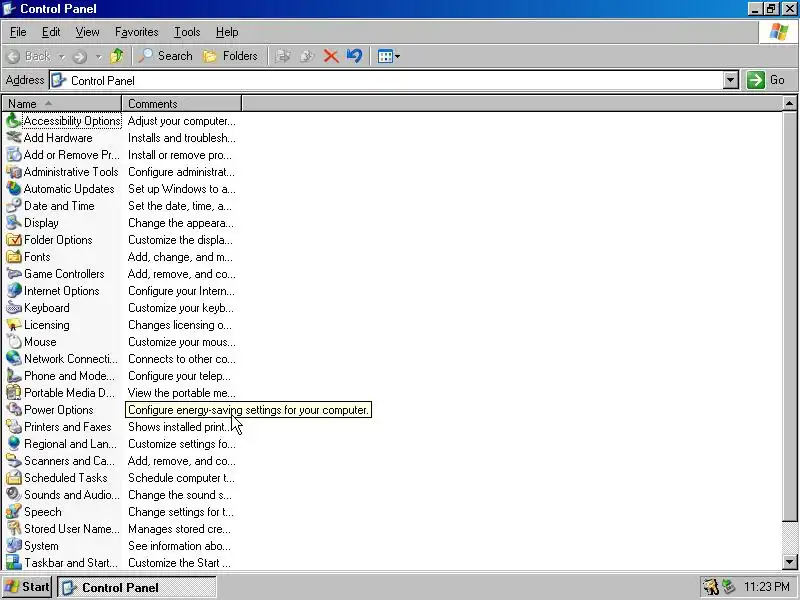Viewport: 800px width, 600px height.
Task: Click the Date and Time icon
Action: coord(13,206)
